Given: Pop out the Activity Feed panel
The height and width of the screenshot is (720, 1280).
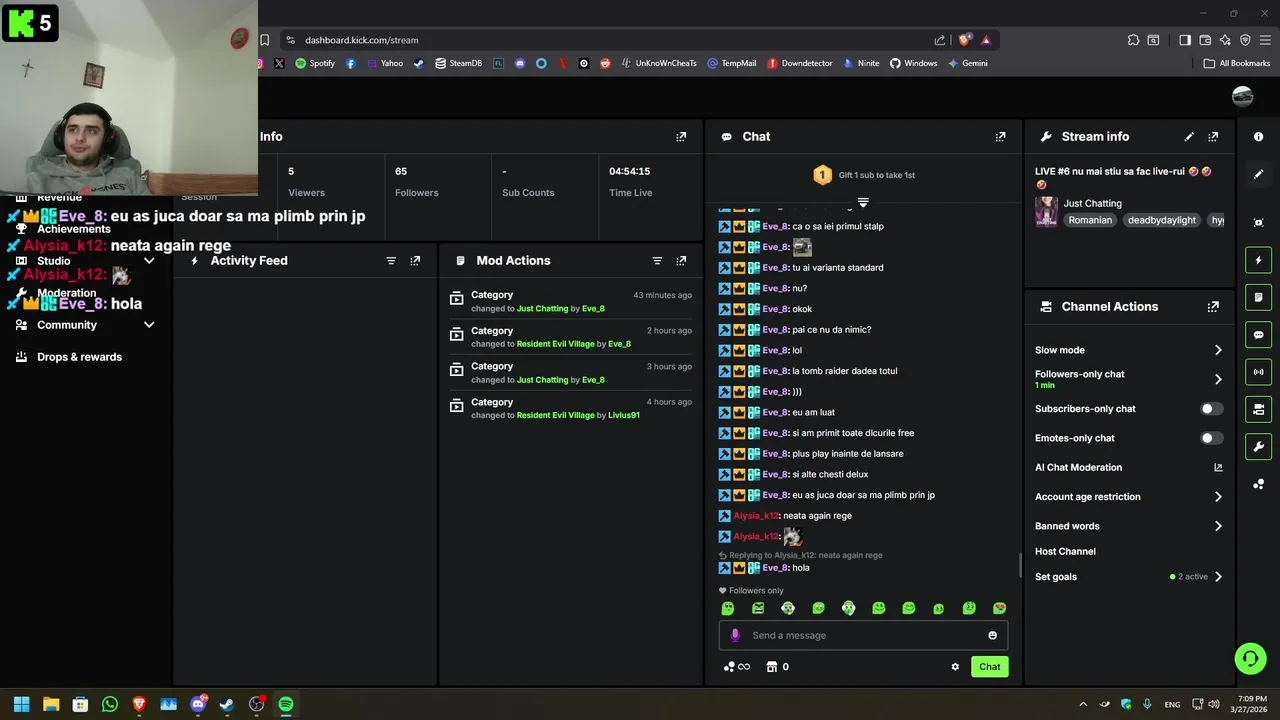Looking at the screenshot, I should tap(415, 261).
